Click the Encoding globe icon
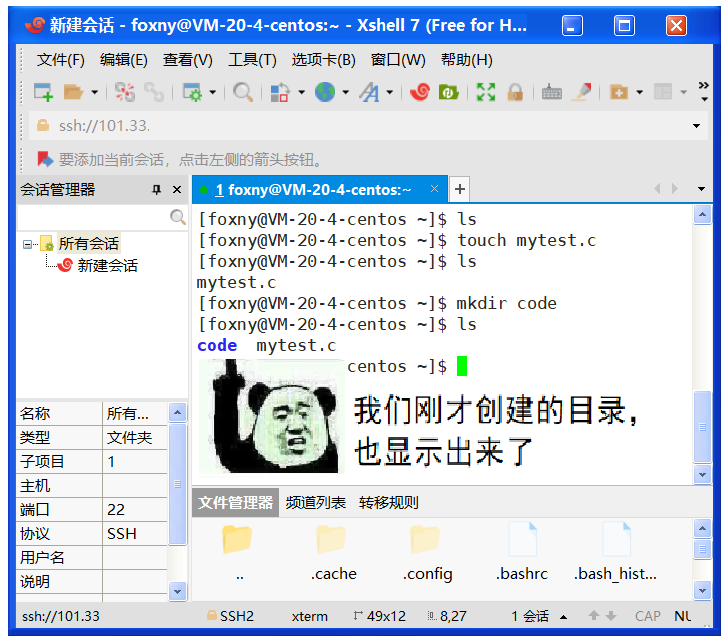 point(325,92)
